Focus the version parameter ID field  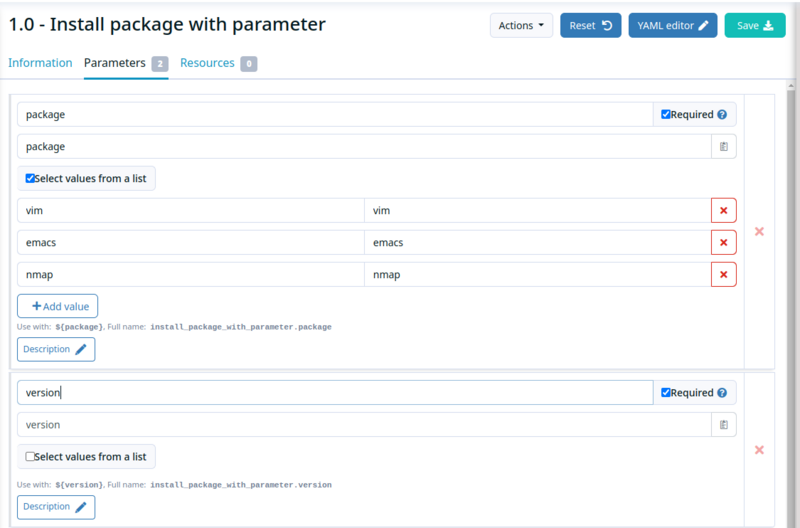tap(364, 424)
